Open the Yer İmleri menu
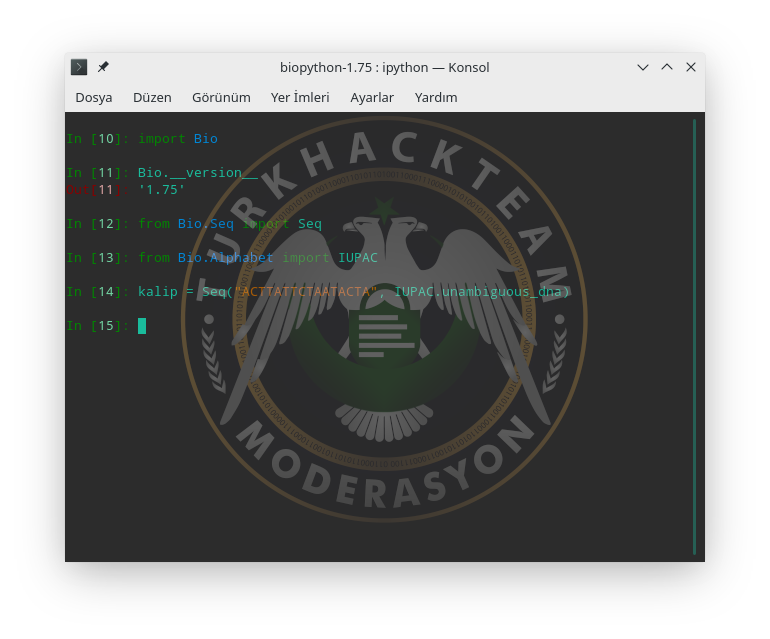 click(300, 98)
